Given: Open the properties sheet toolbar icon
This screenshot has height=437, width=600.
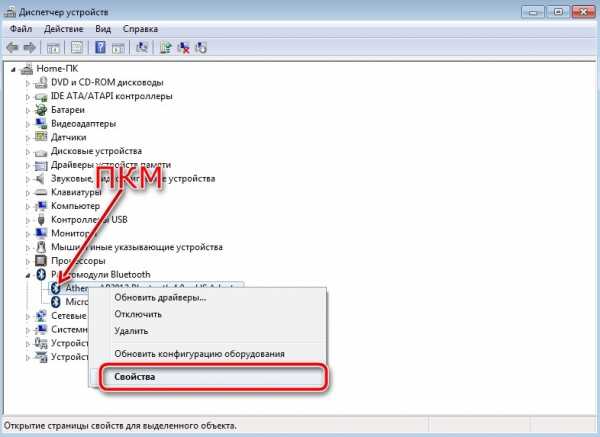Looking at the screenshot, I should 77,48.
